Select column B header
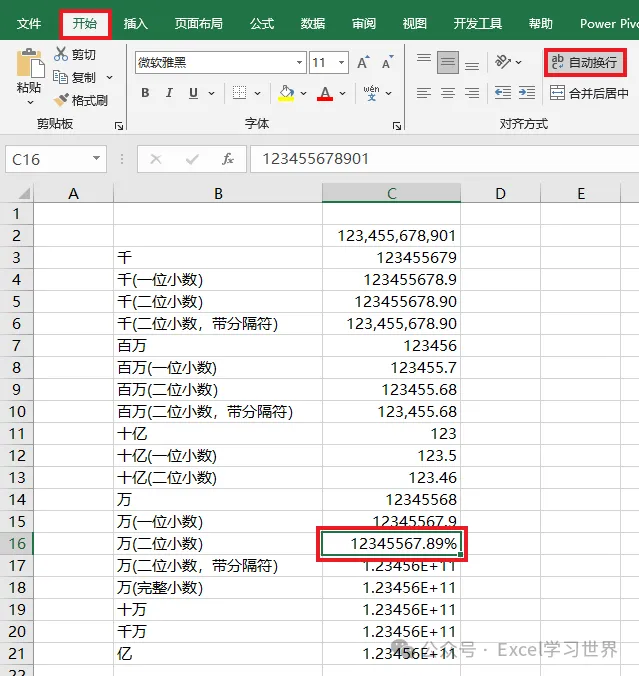Screen dimensions: 639x676 point(218,193)
